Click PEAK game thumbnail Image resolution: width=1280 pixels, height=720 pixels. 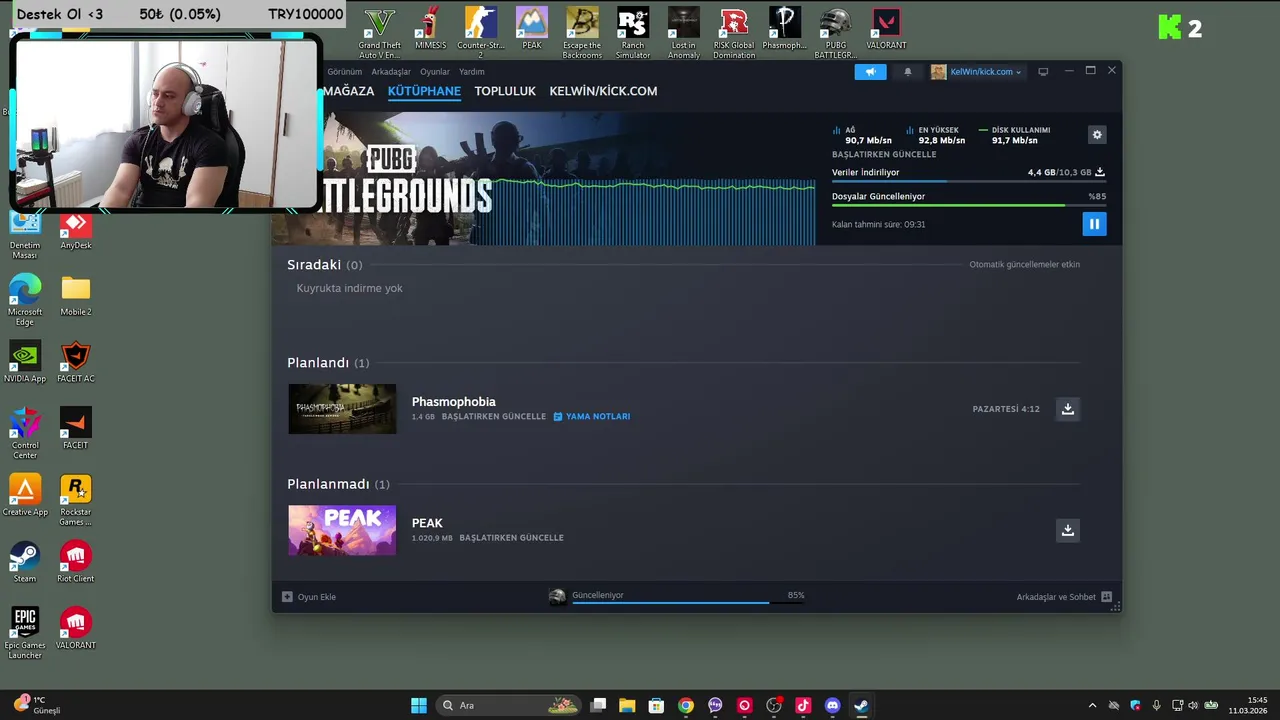[x=342, y=530]
